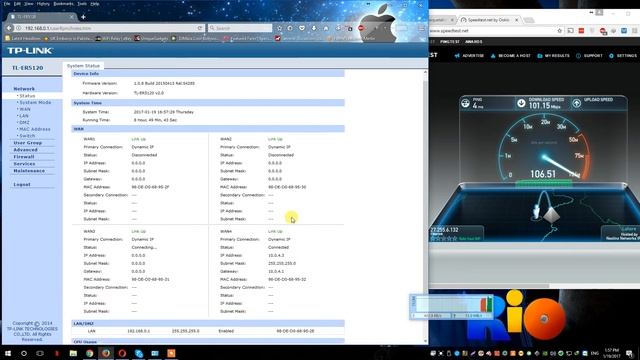Viewport: 640px width, 360px height.
Task: Open the Switch sidebar entry
Action: [27, 136]
